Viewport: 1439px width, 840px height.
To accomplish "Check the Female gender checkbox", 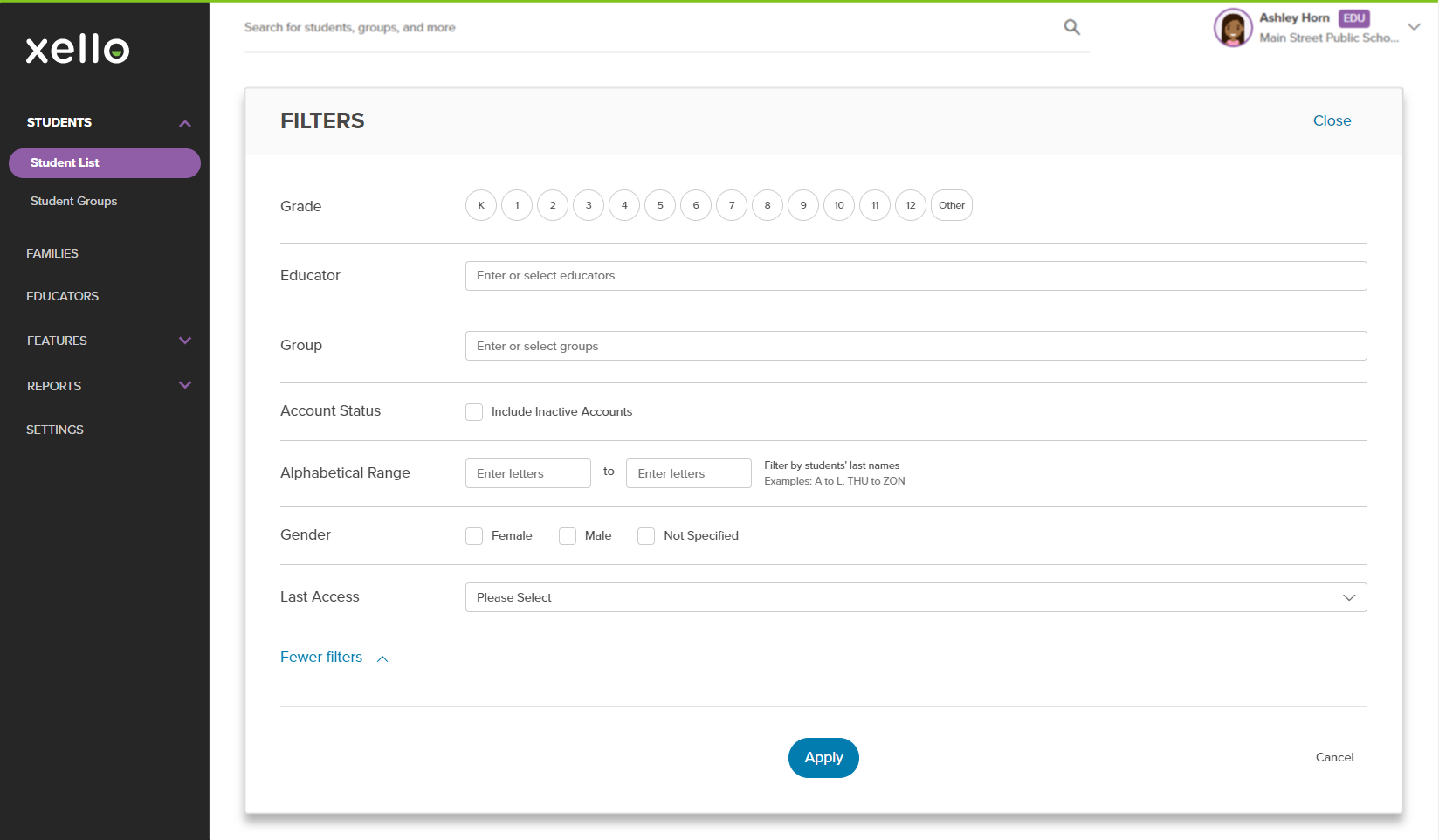I will coord(474,536).
